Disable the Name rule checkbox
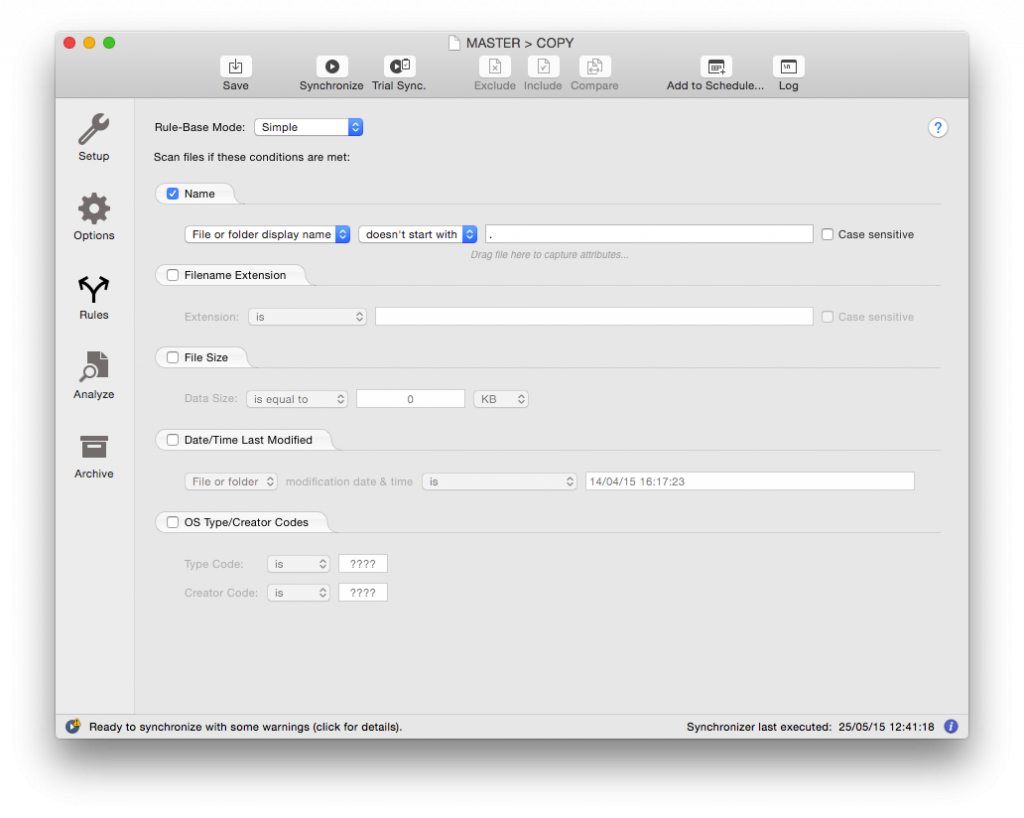The image size is (1024, 818). tap(173, 194)
